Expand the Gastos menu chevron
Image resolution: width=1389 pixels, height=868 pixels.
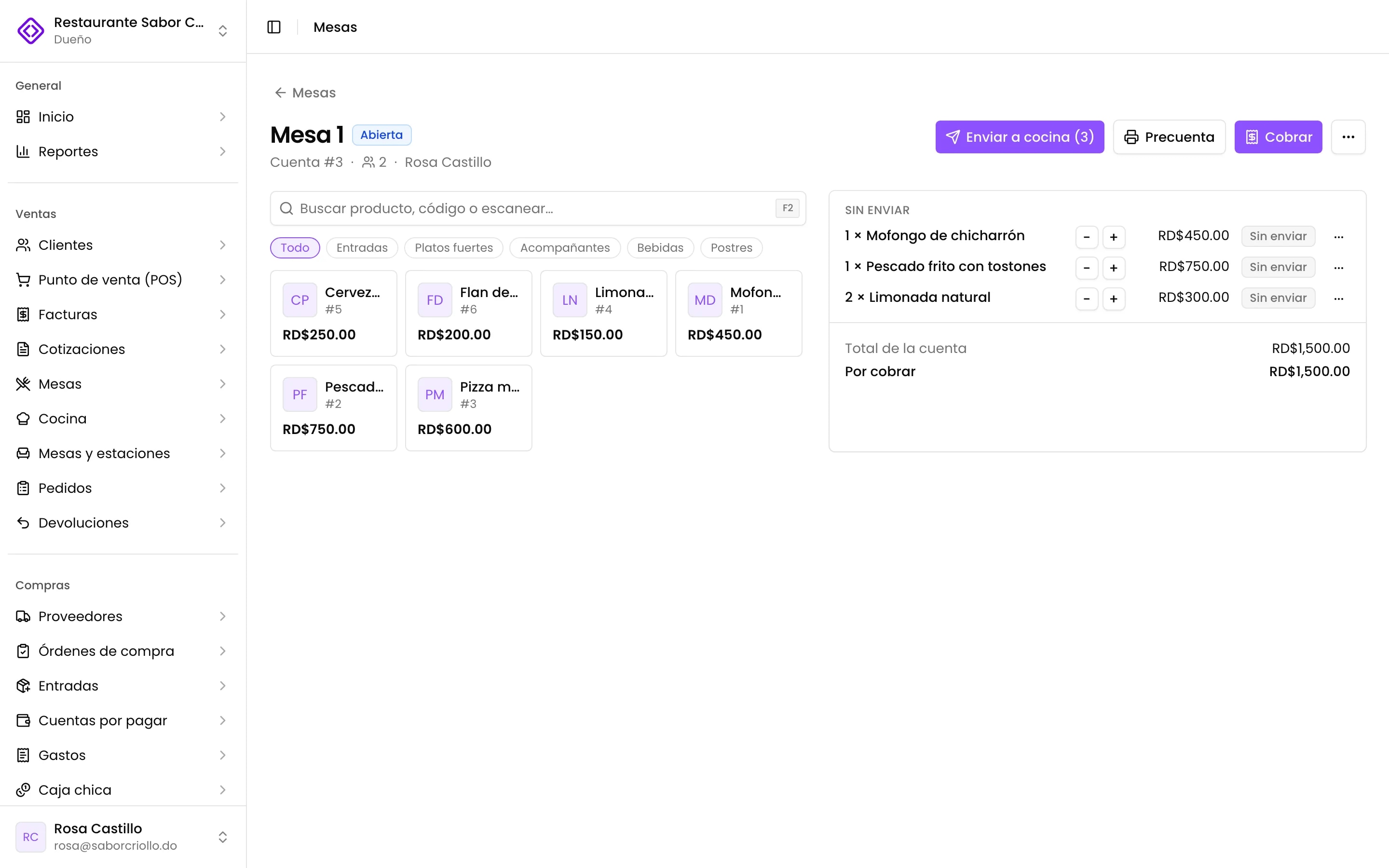click(223, 756)
